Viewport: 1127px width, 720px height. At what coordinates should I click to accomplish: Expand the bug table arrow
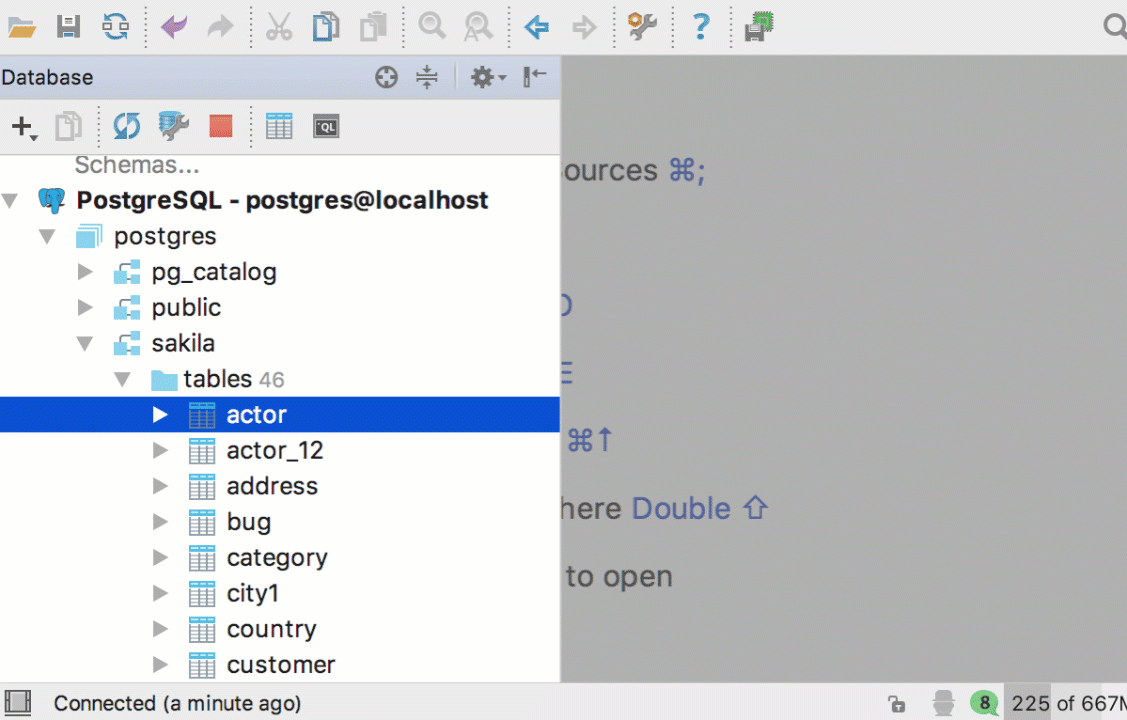[160, 522]
